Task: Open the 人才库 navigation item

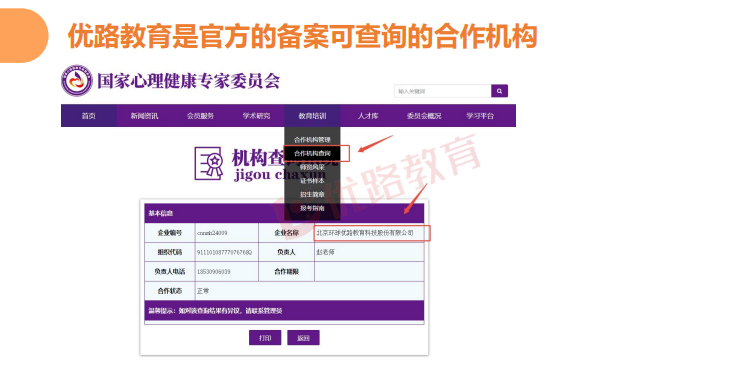Action: click(x=368, y=116)
